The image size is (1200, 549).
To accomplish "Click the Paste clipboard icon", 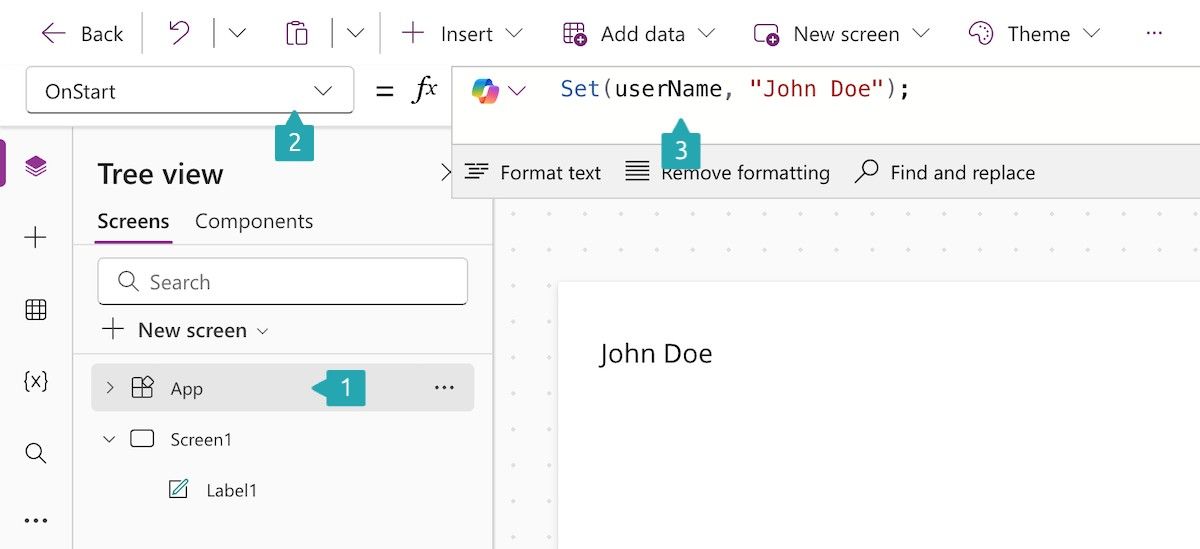I will 297,34.
